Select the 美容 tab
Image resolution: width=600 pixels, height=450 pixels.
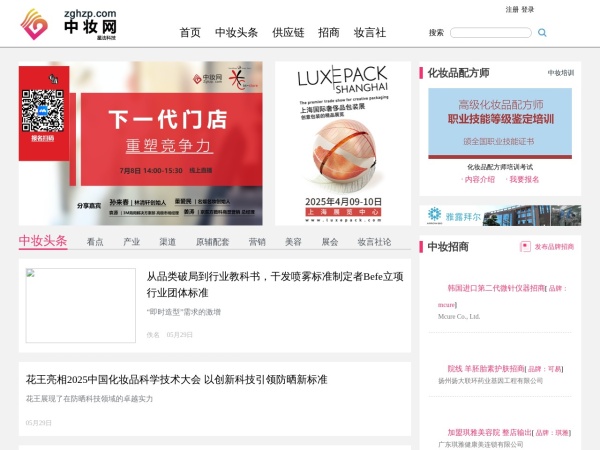click(x=293, y=242)
